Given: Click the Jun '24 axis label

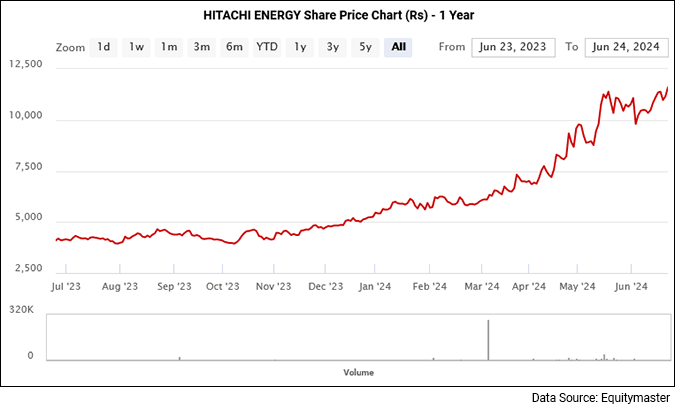Looking at the screenshot, I should pyautogui.click(x=631, y=286).
